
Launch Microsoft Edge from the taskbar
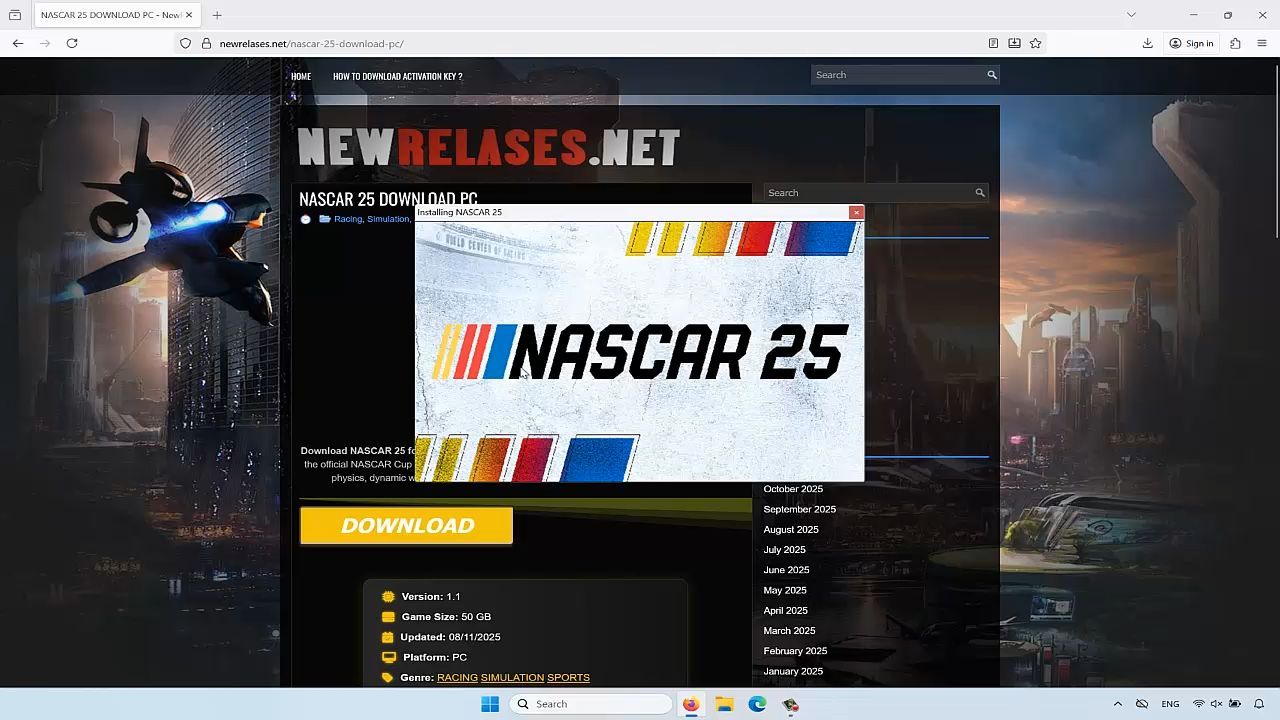click(758, 704)
